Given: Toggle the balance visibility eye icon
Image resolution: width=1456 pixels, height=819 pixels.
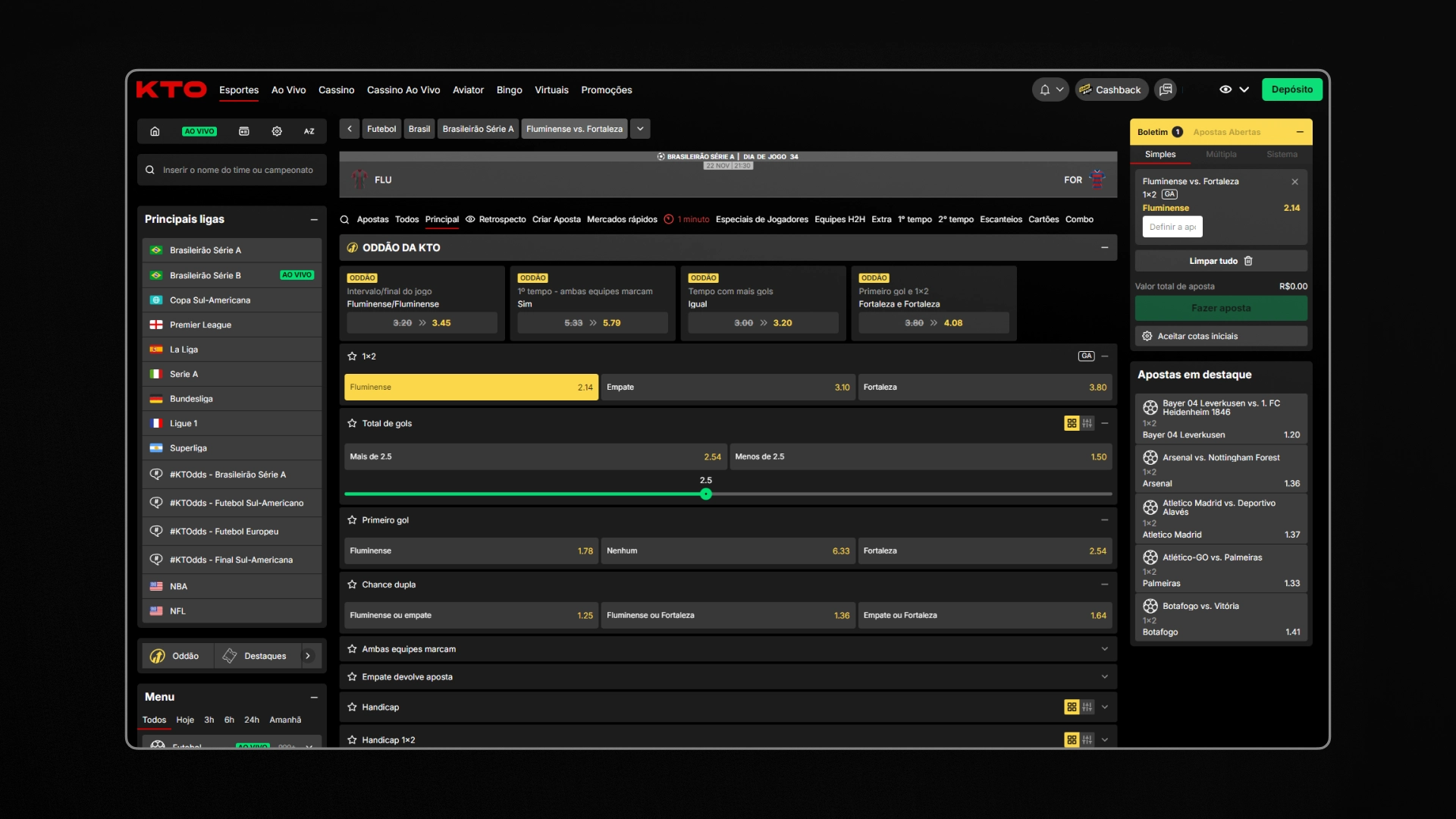Looking at the screenshot, I should pyautogui.click(x=1225, y=89).
